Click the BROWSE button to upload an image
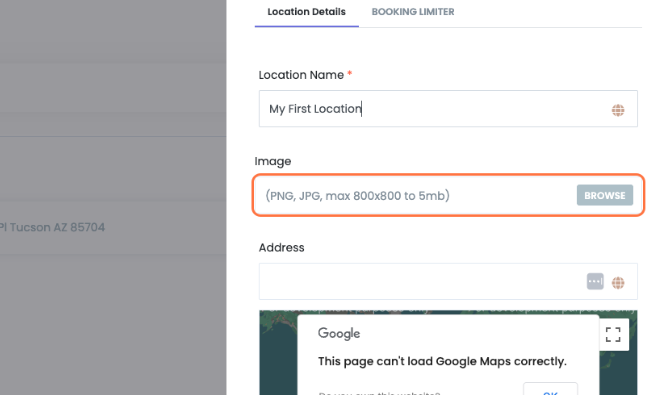The height and width of the screenshot is (395, 663). point(605,195)
